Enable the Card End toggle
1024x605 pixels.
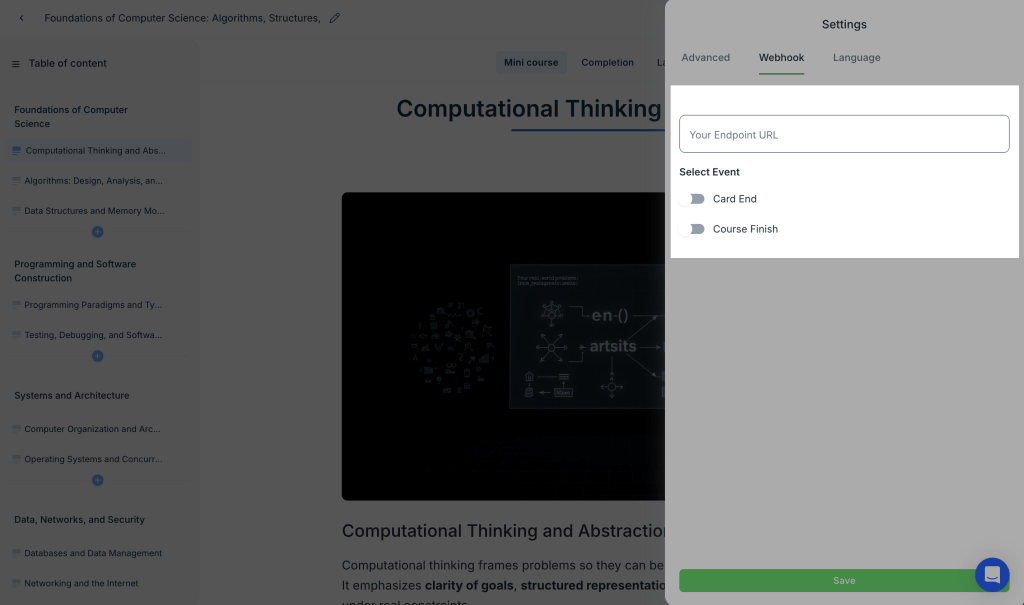(692, 199)
